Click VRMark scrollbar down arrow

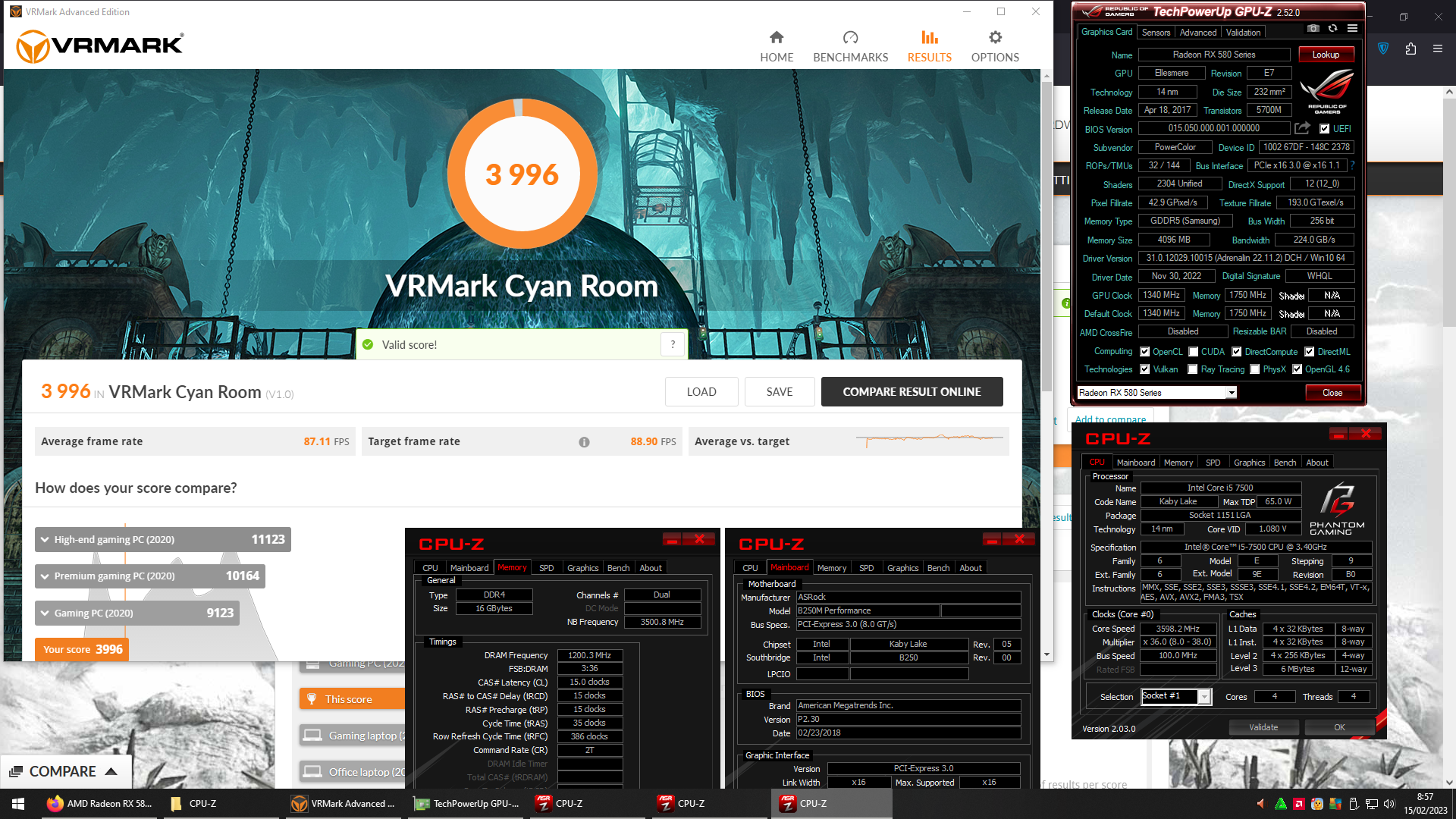pos(1046,654)
